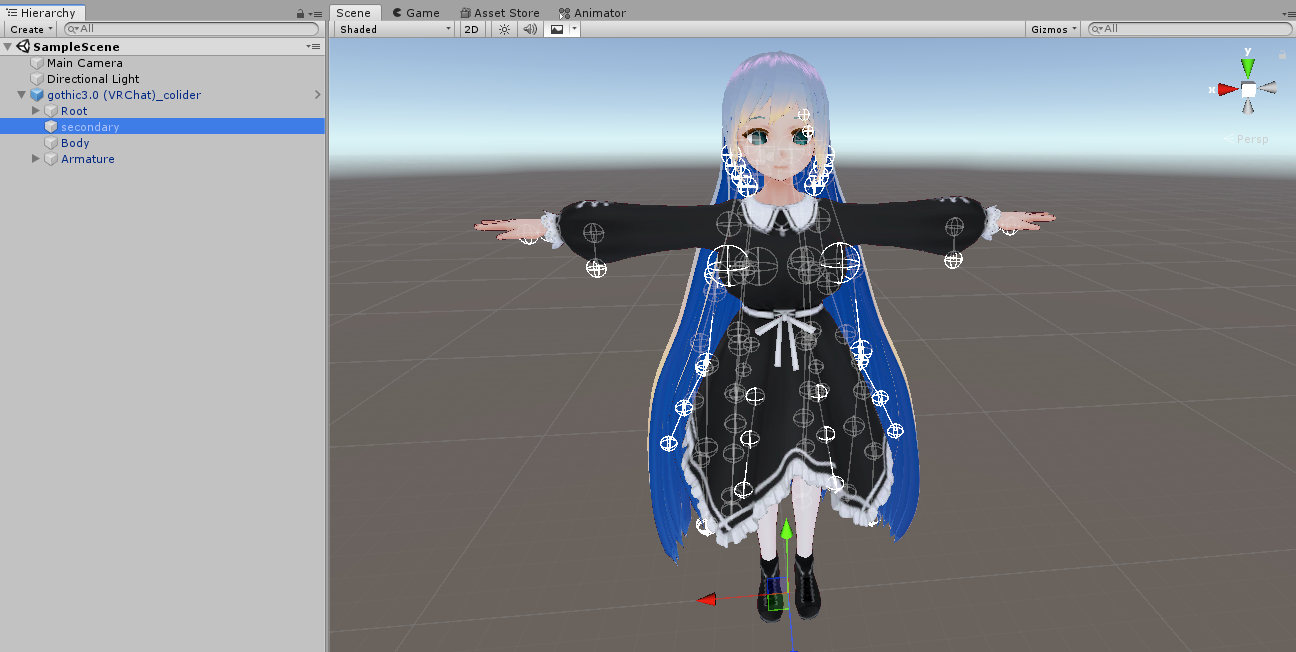The image size is (1296, 652).
Task: Expand the Armature foldout arrow
Action: pos(36,159)
